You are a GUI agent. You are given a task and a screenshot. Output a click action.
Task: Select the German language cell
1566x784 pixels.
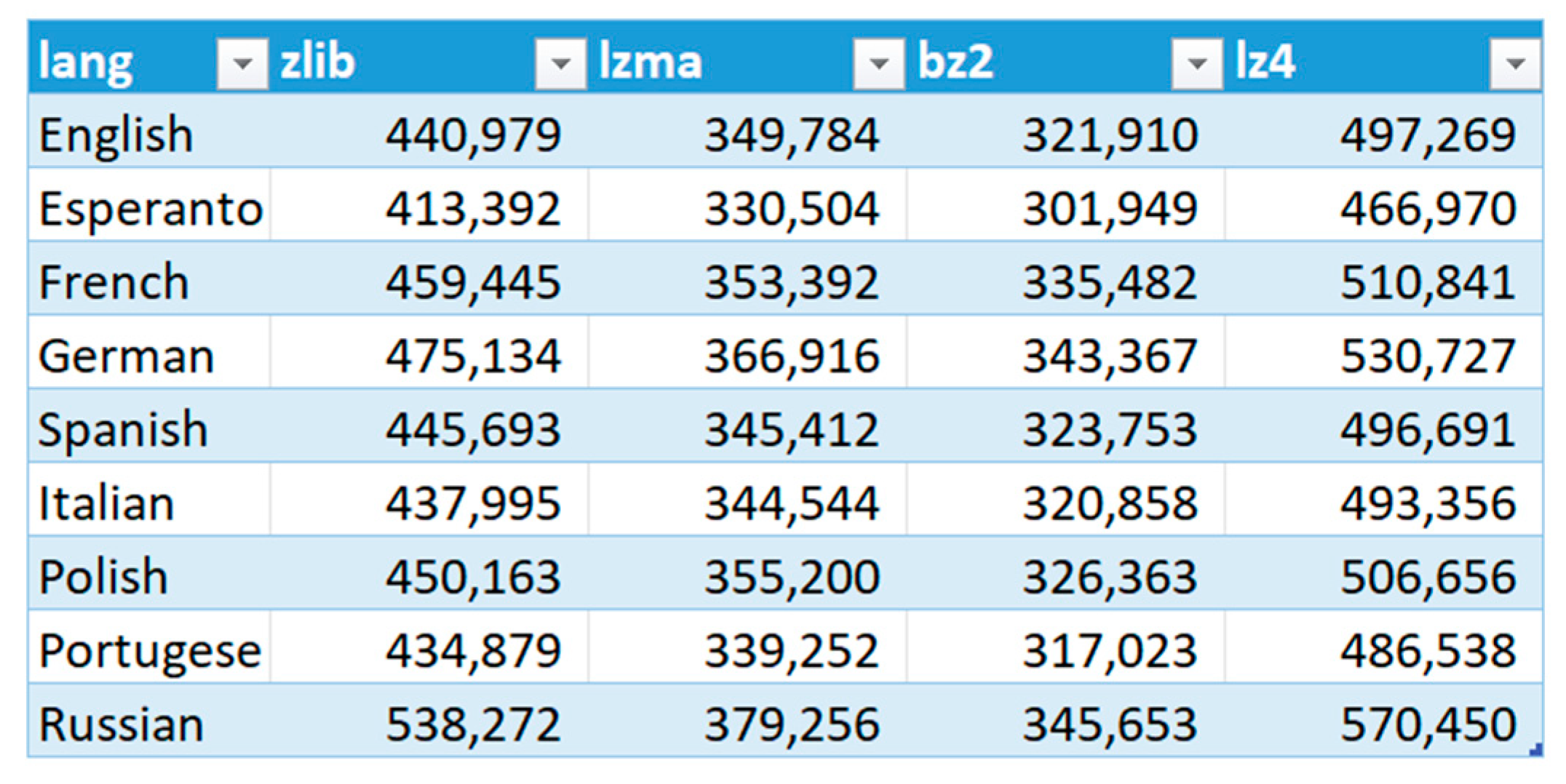pyautogui.click(x=126, y=356)
